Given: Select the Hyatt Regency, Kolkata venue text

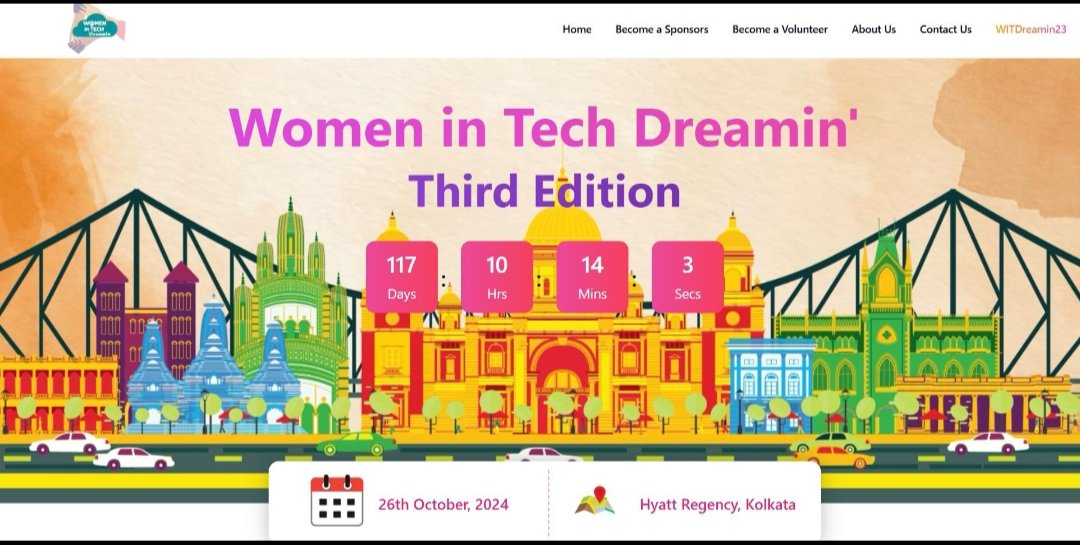Looking at the screenshot, I should [x=717, y=504].
